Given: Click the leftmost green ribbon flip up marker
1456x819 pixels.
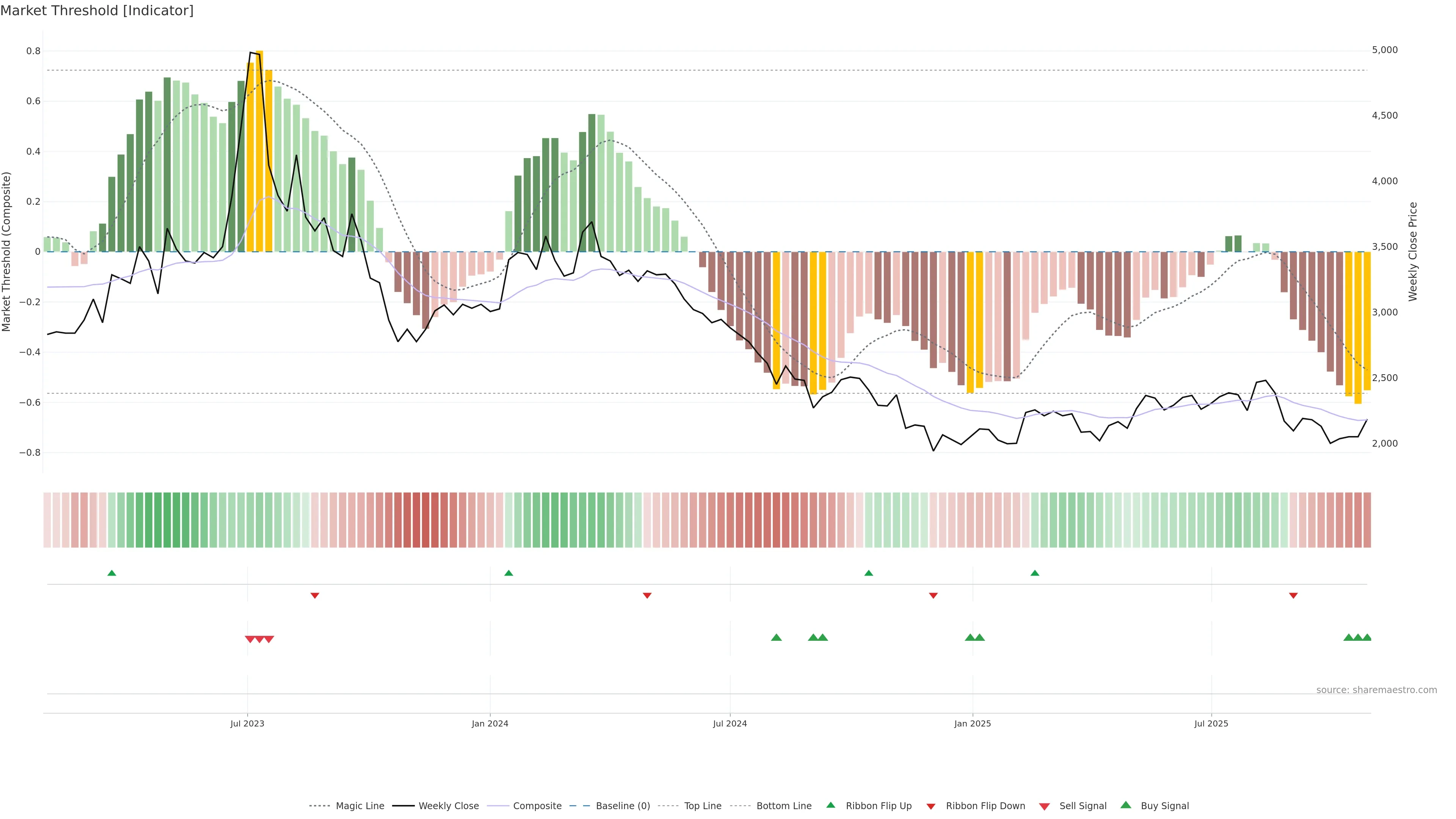Looking at the screenshot, I should [112, 573].
